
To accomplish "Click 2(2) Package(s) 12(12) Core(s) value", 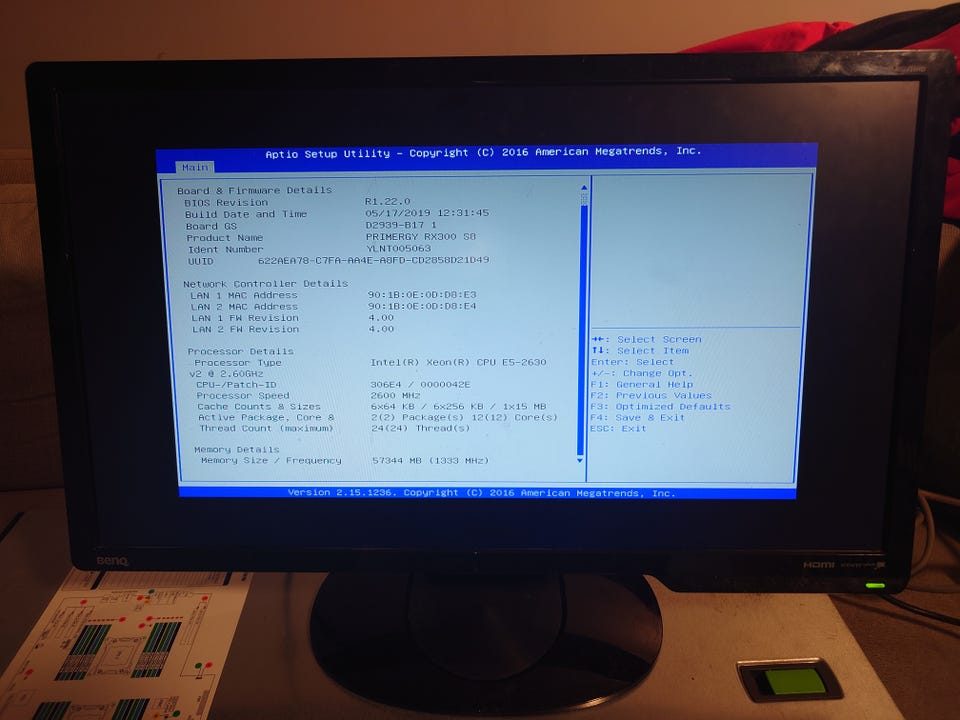I will (464, 418).
